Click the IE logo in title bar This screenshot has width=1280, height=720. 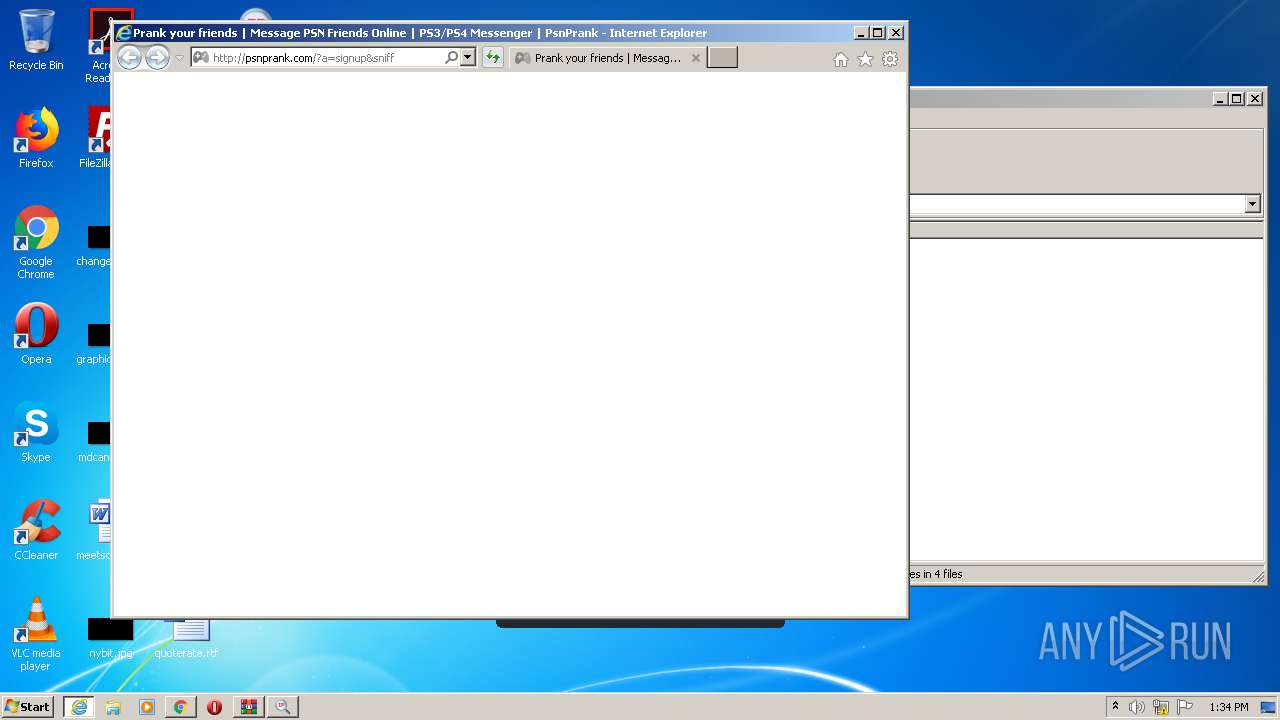pos(124,33)
